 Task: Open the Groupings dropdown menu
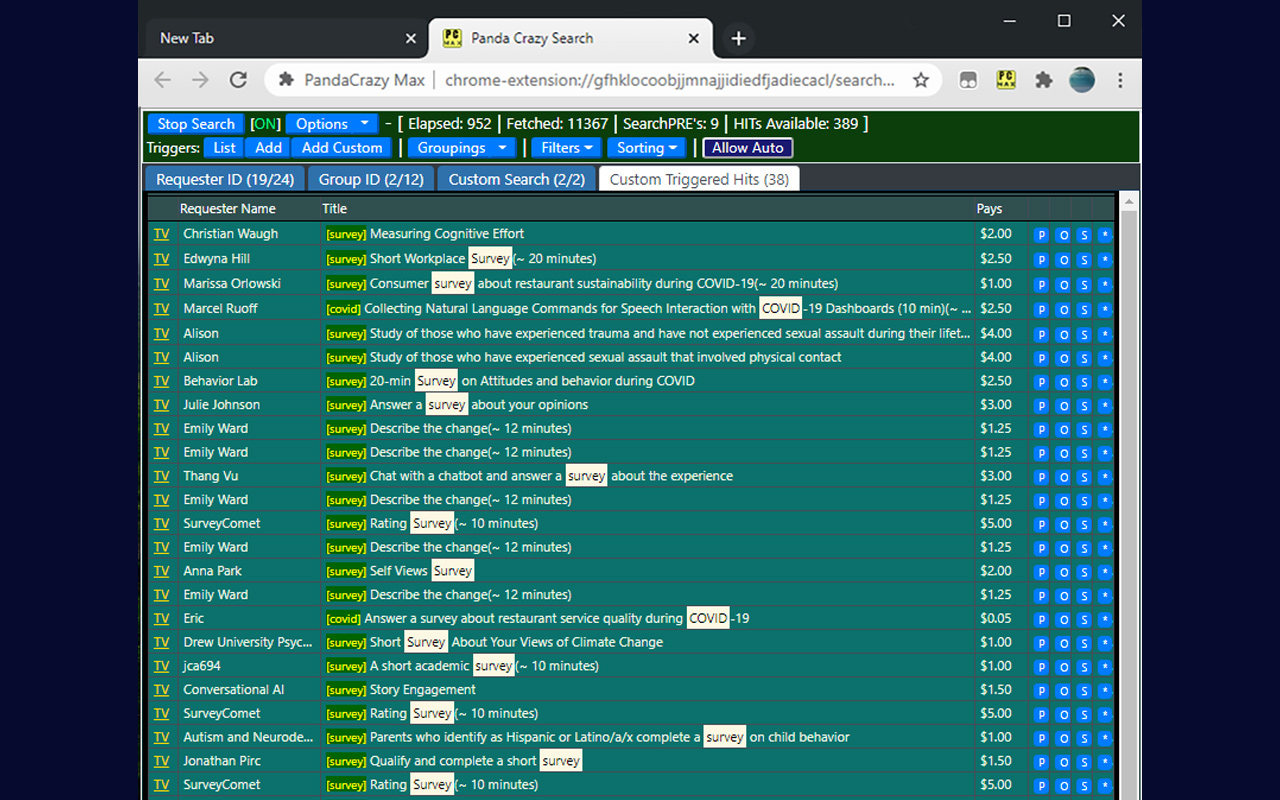click(x=461, y=148)
